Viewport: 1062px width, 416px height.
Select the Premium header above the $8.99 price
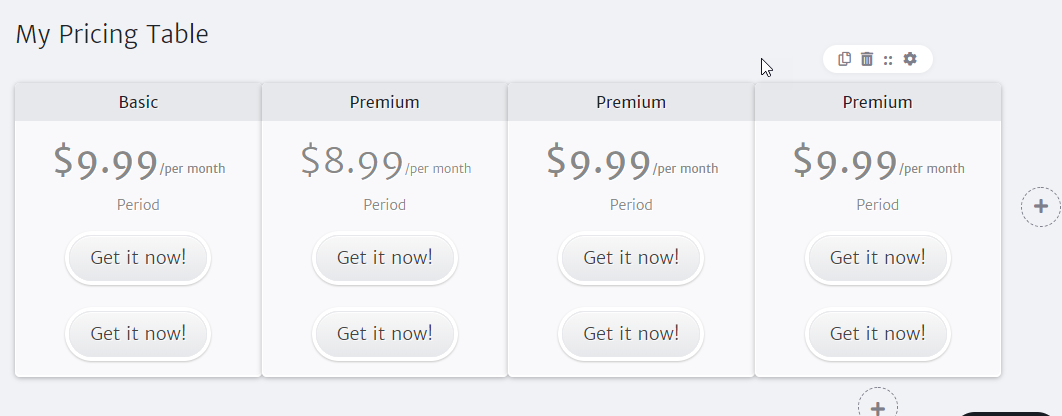385,102
